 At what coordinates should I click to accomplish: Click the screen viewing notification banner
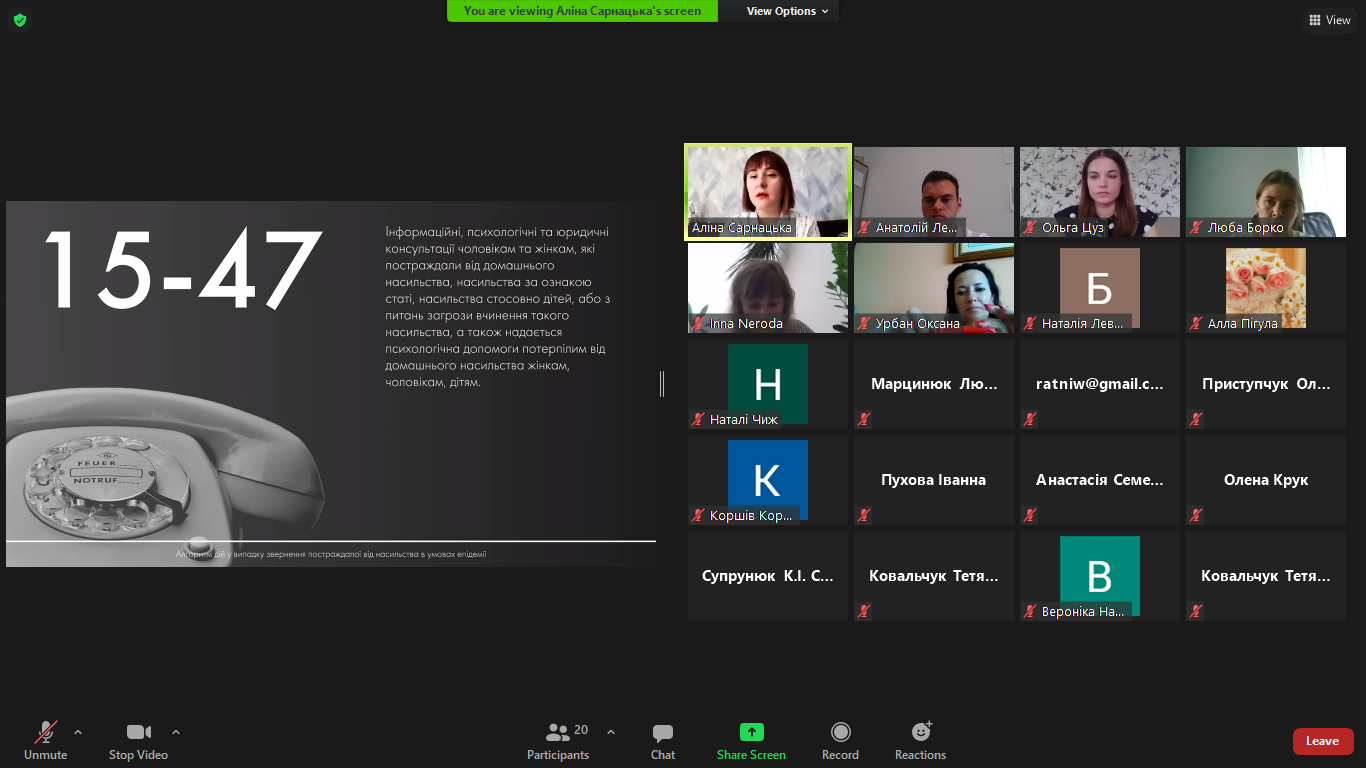click(589, 11)
